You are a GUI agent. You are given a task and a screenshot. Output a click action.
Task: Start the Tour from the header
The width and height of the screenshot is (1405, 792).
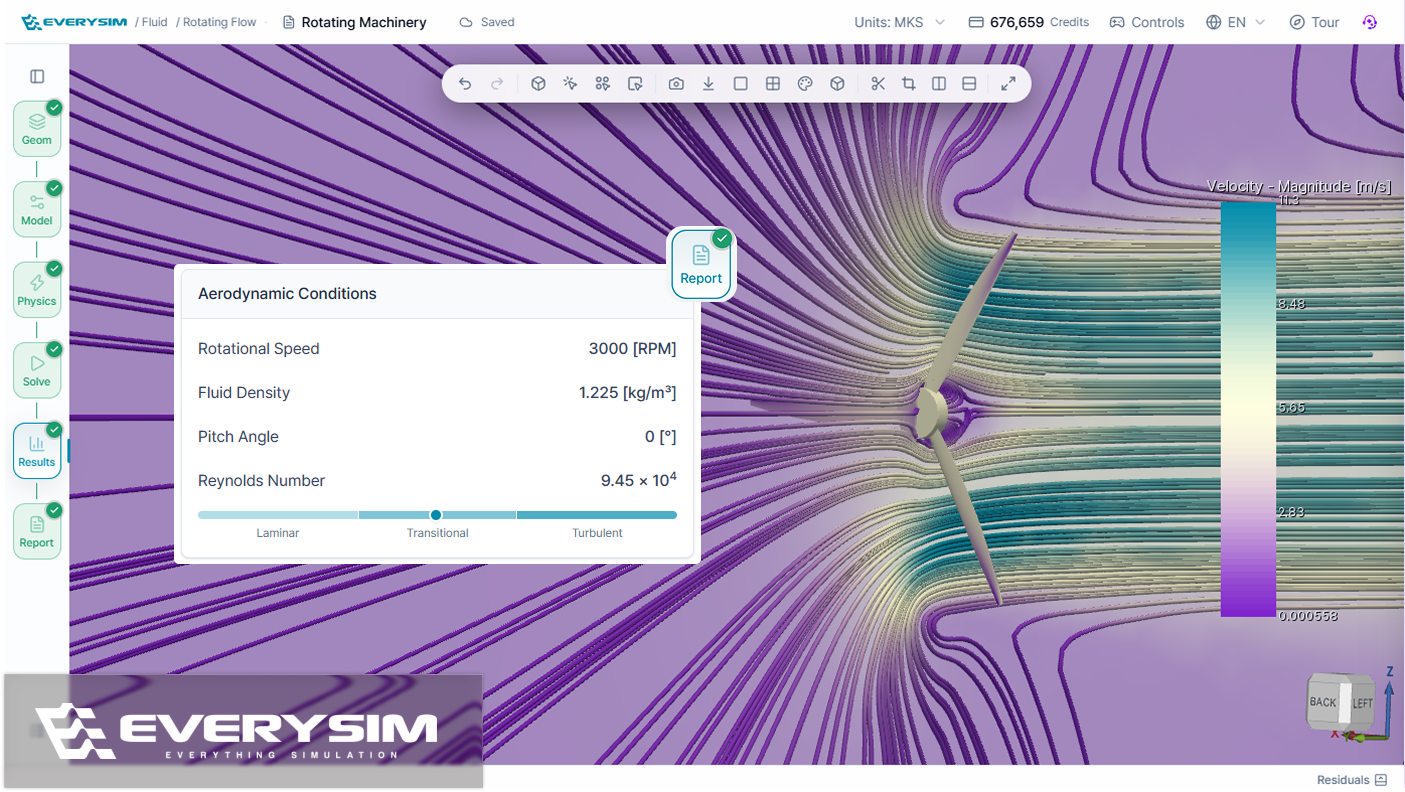pos(1314,22)
